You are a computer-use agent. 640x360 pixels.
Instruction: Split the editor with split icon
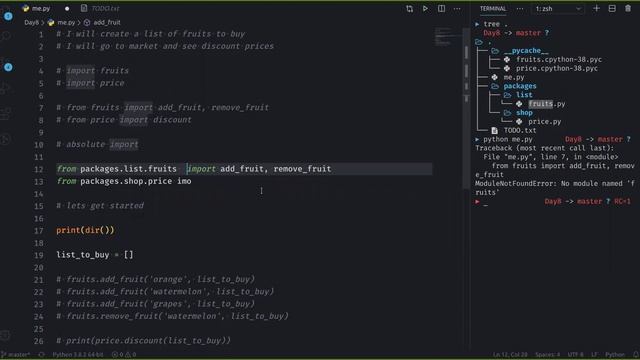(441, 9)
